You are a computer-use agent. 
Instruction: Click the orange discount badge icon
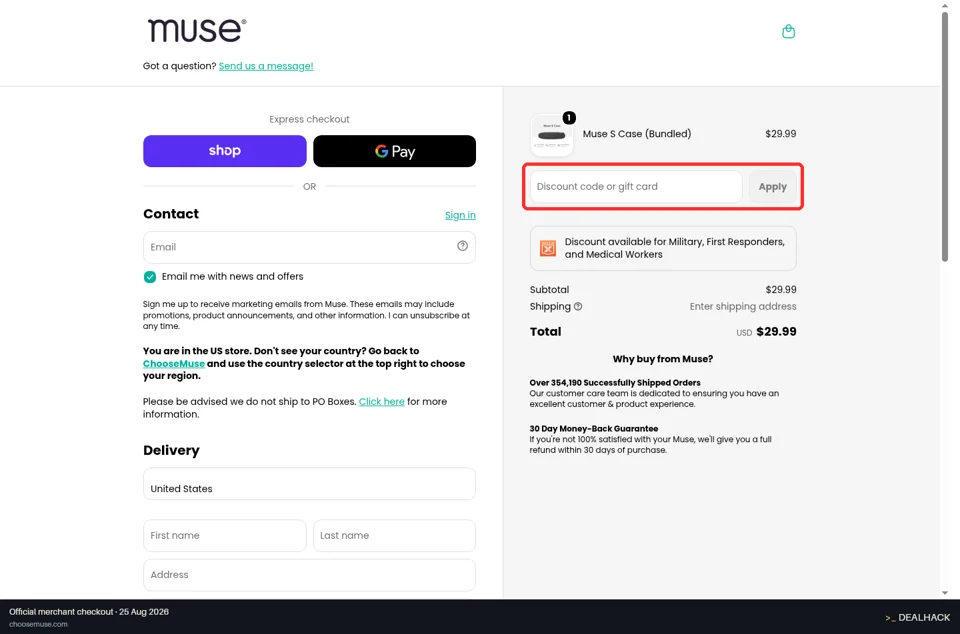click(x=548, y=248)
